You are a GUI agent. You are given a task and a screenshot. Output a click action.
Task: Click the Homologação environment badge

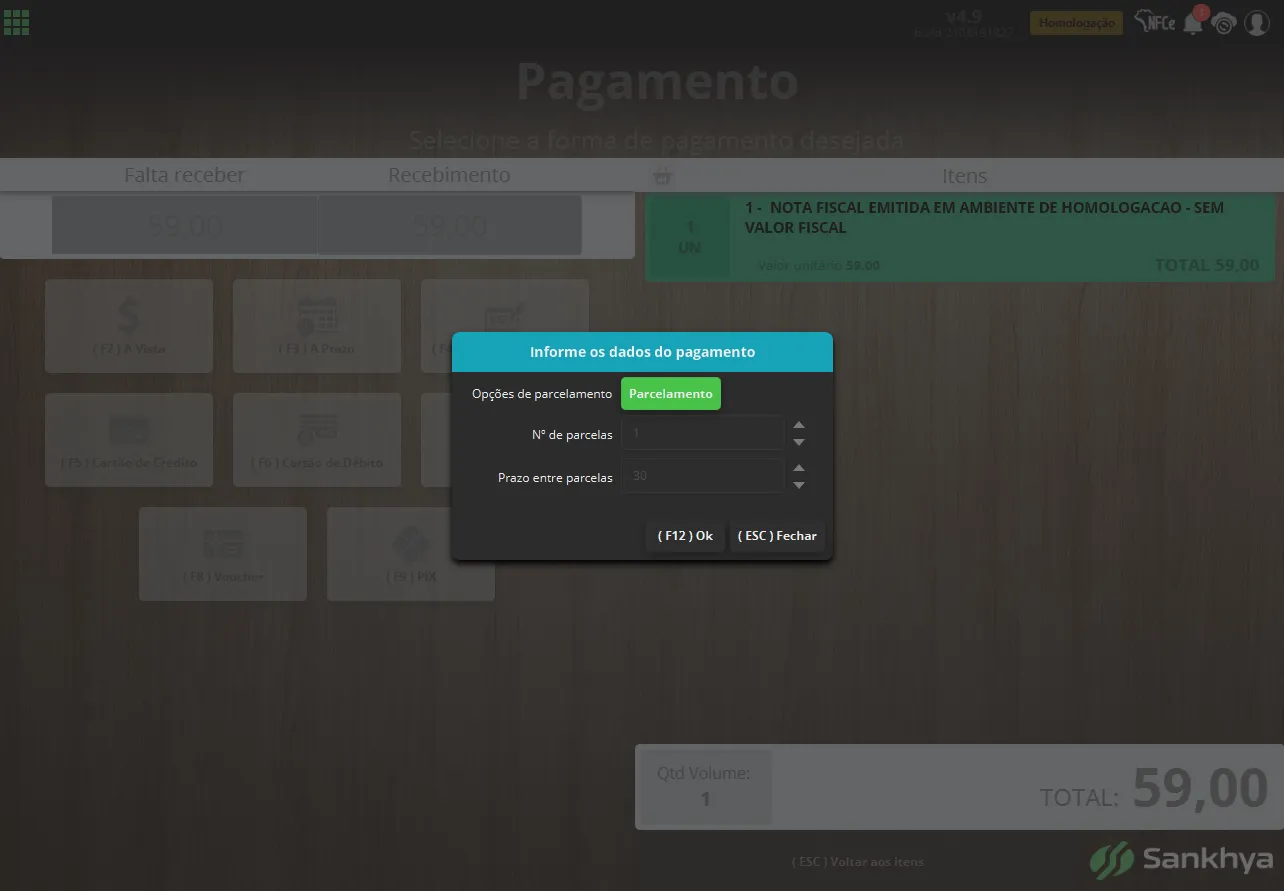click(1077, 23)
